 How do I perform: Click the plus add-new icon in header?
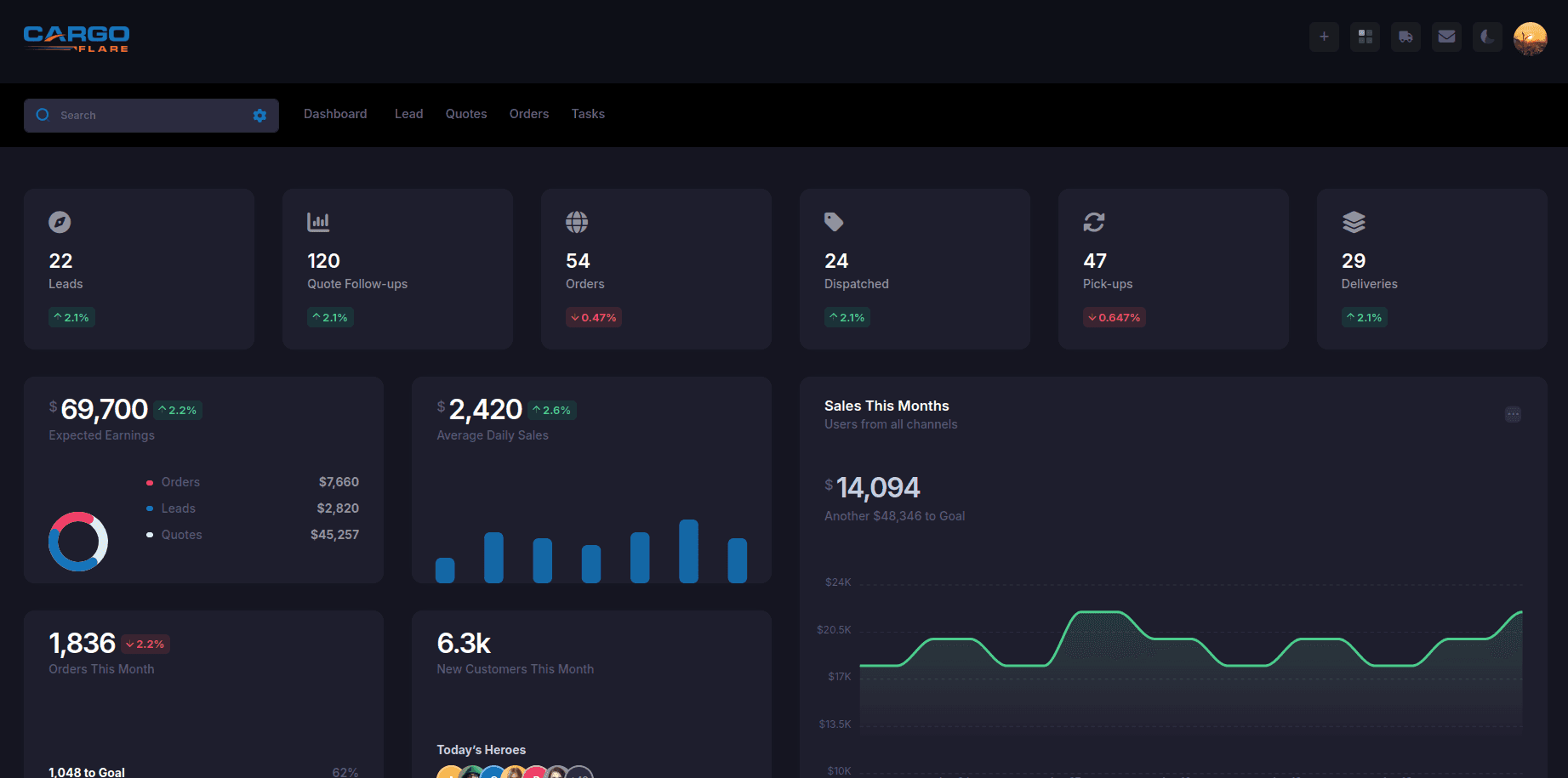pos(1324,37)
